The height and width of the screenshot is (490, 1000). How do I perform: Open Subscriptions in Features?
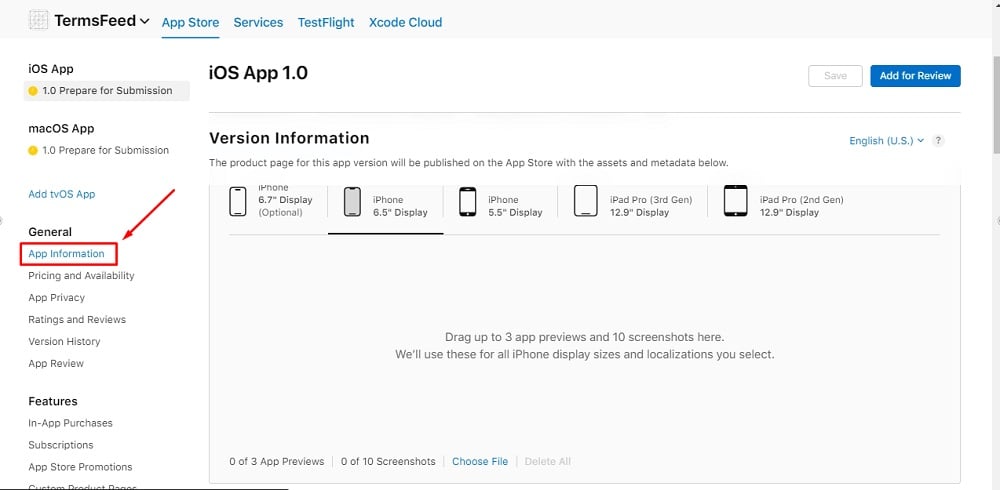[61, 445]
